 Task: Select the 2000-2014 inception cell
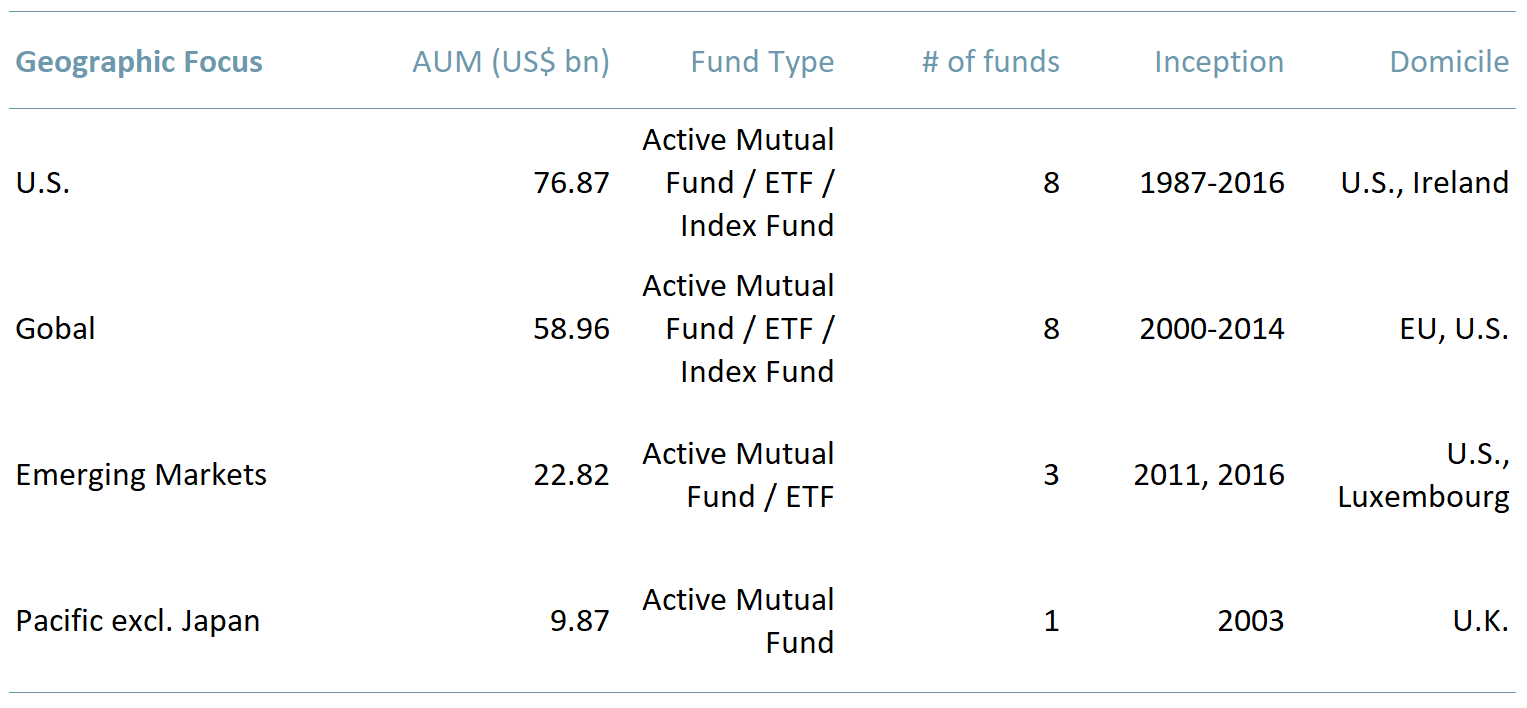point(1211,329)
